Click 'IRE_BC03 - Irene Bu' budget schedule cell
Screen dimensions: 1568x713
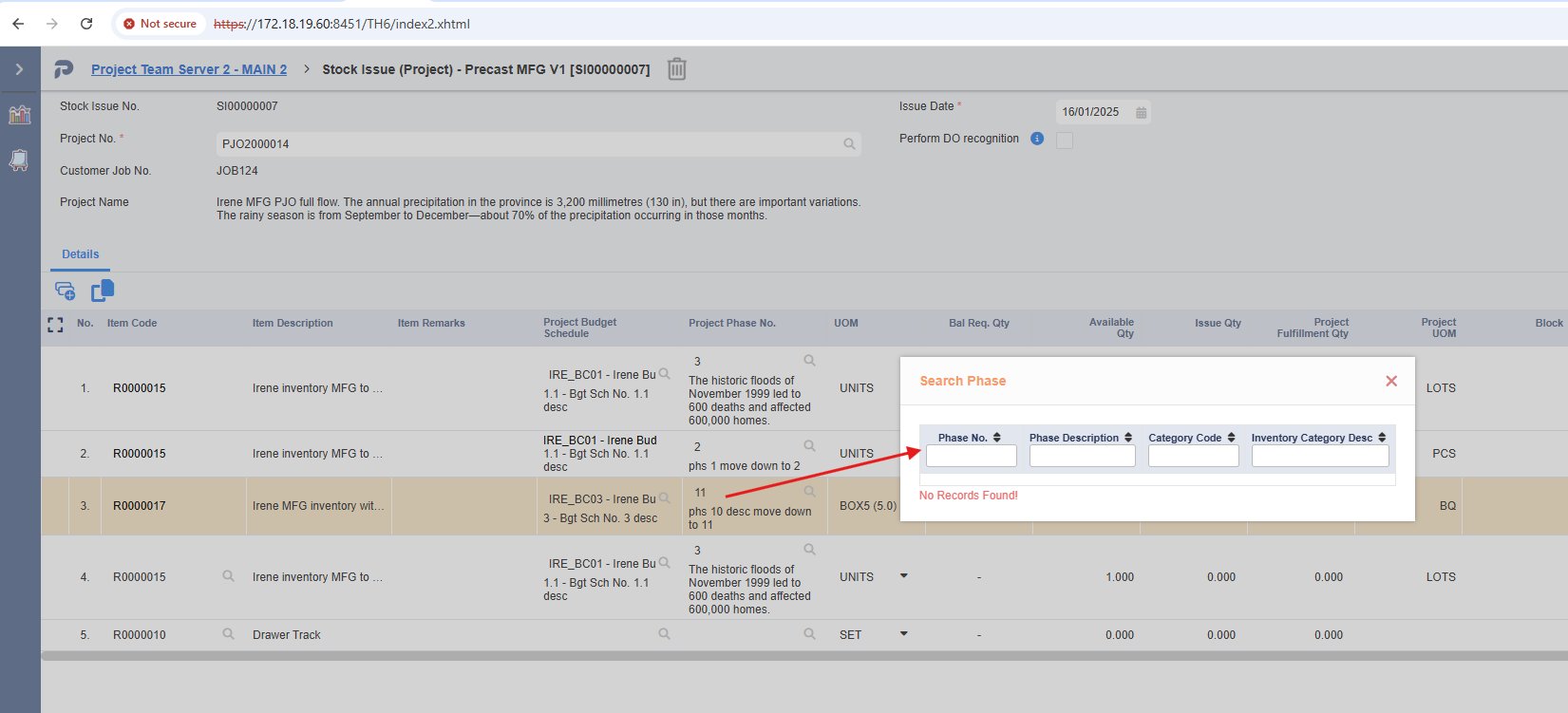pyautogui.click(x=602, y=499)
